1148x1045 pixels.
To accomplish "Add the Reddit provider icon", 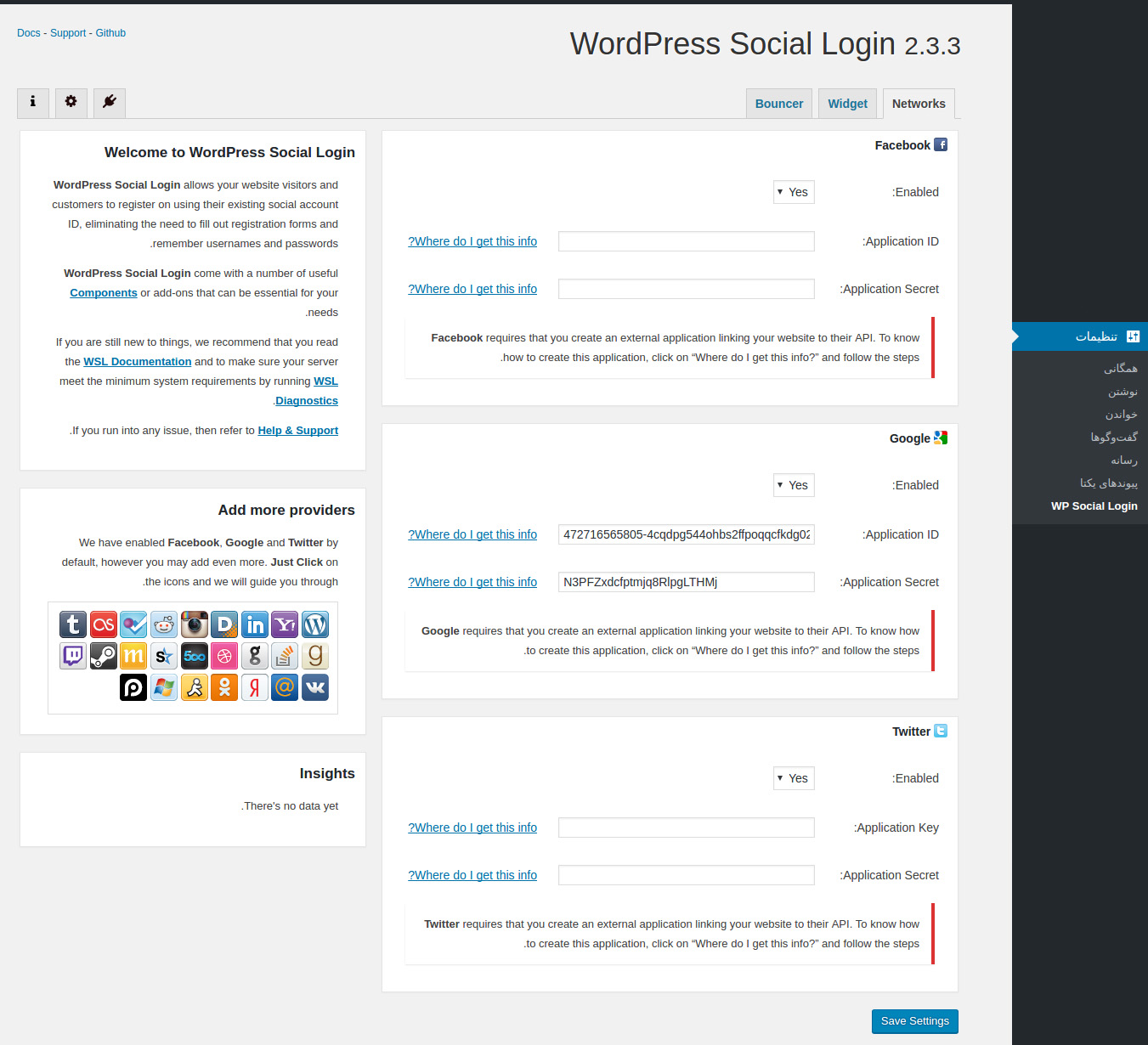I will pos(164,624).
